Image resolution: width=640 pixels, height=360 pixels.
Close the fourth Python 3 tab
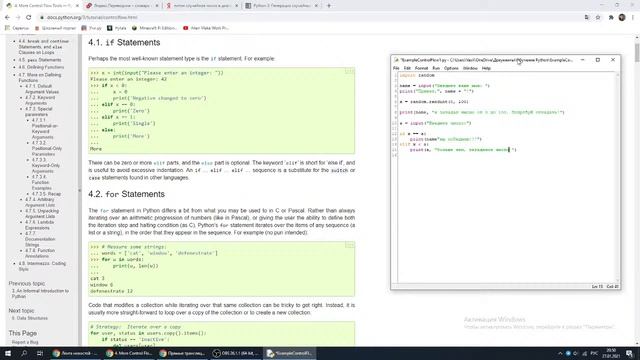[316, 6]
